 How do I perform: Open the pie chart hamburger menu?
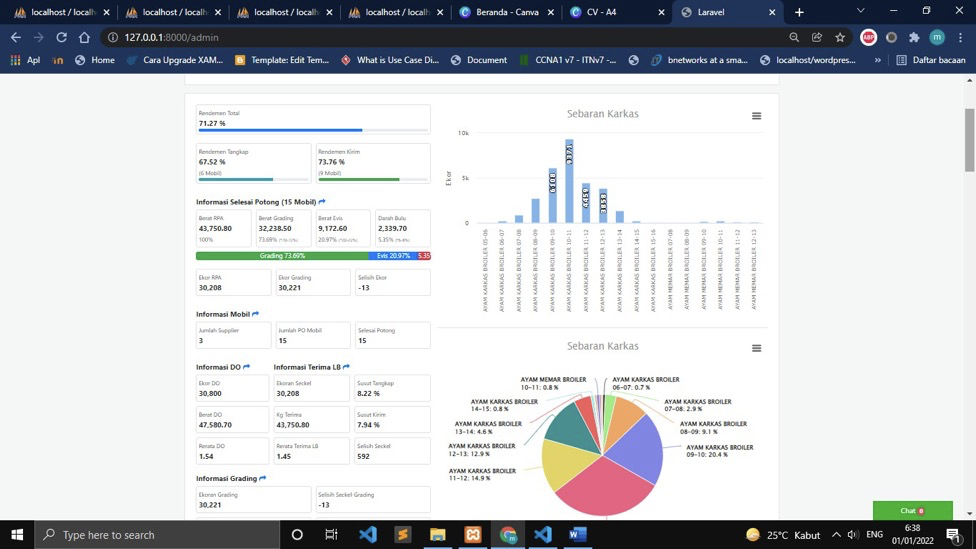(756, 348)
